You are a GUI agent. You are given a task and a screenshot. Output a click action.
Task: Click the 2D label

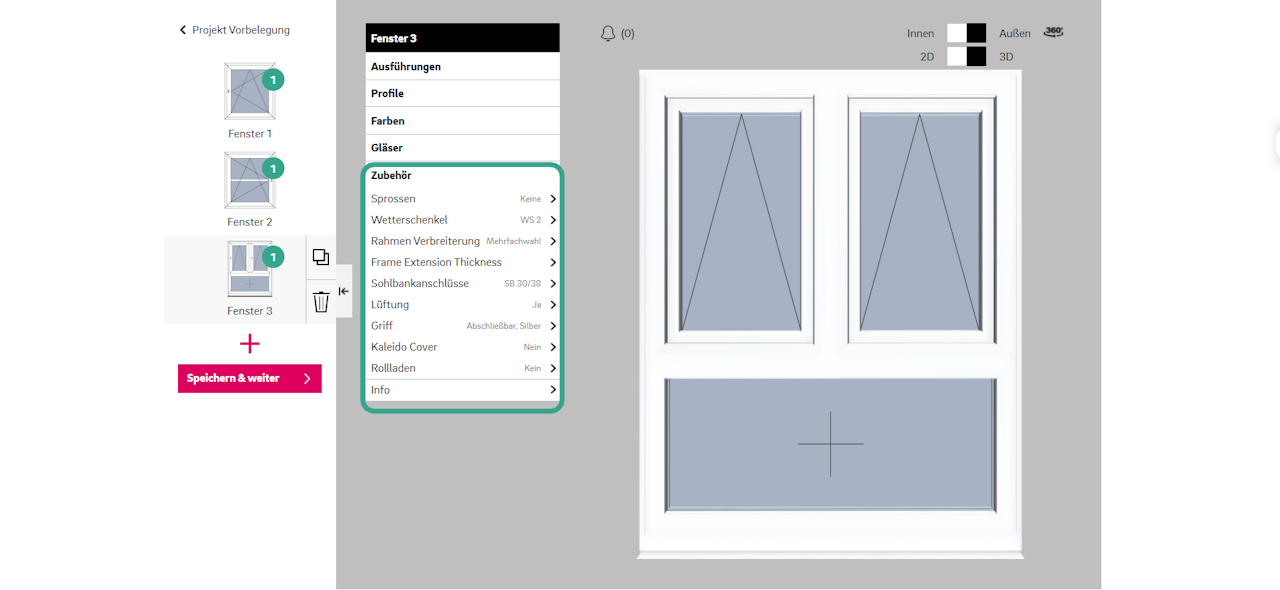click(x=927, y=57)
